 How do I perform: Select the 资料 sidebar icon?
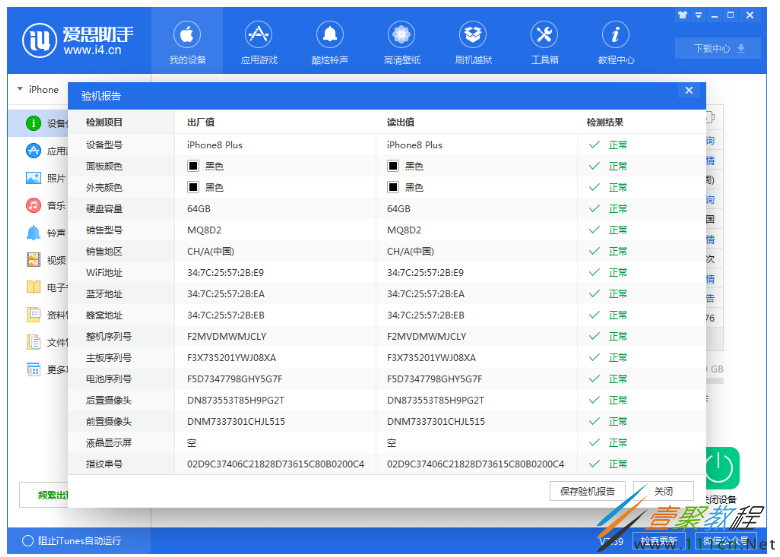click(x=33, y=314)
